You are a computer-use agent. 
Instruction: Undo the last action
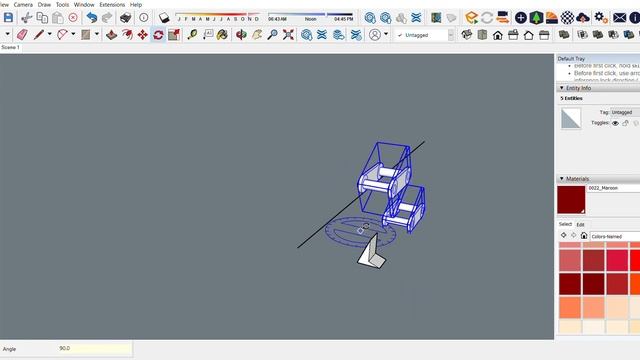91,18
